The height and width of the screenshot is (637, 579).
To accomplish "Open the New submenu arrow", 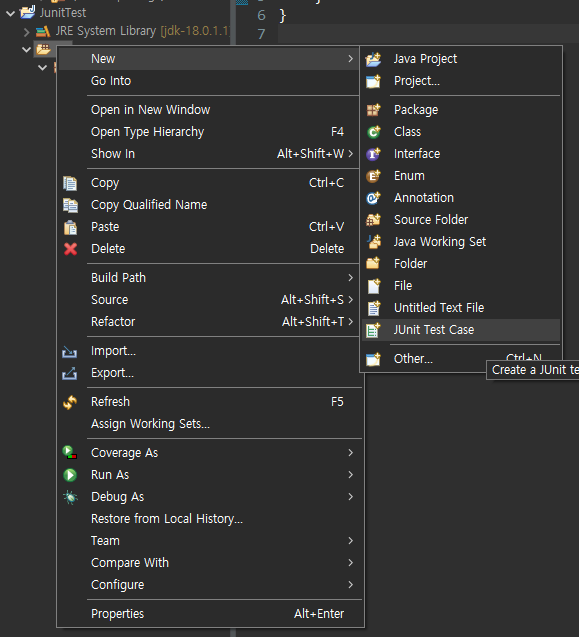I will (350, 59).
